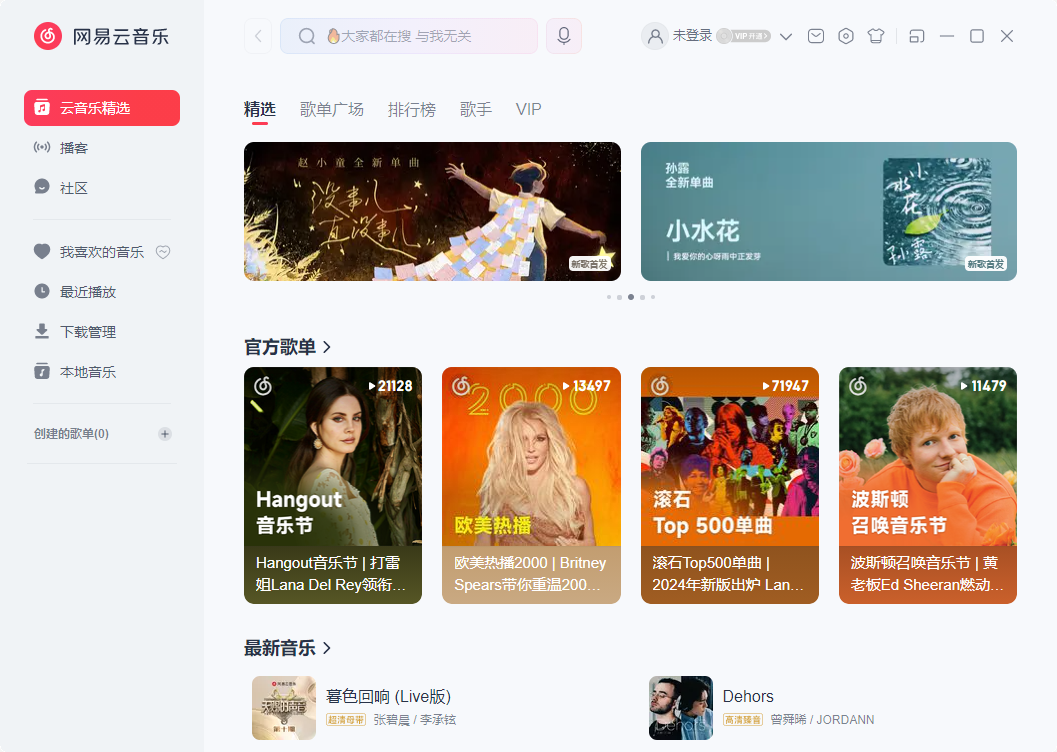Click the user avatar icon
1057x752 pixels.
[655, 36]
